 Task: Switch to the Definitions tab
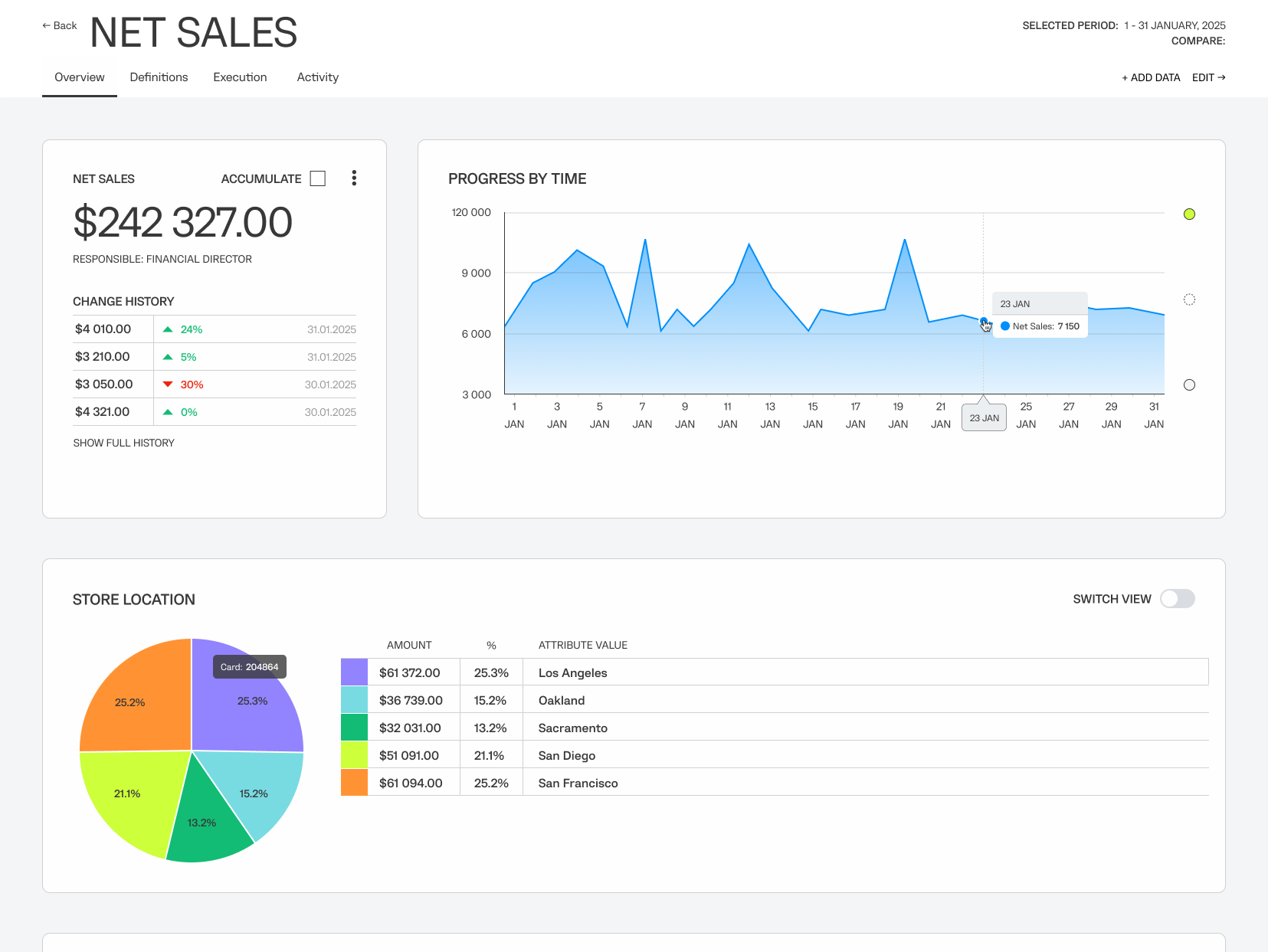[x=159, y=77]
